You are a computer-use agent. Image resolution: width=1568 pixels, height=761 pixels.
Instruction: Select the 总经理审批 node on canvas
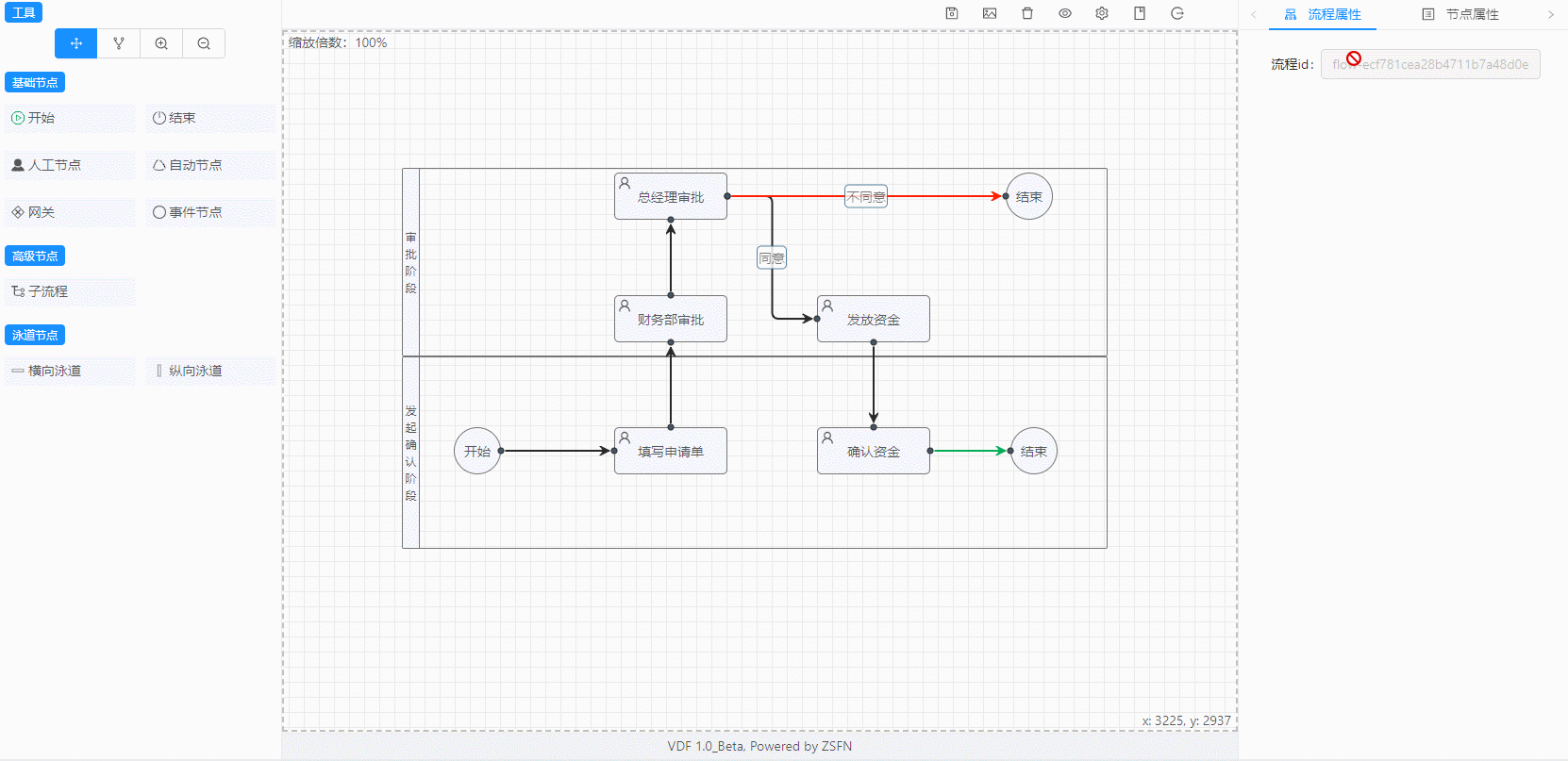(671, 196)
